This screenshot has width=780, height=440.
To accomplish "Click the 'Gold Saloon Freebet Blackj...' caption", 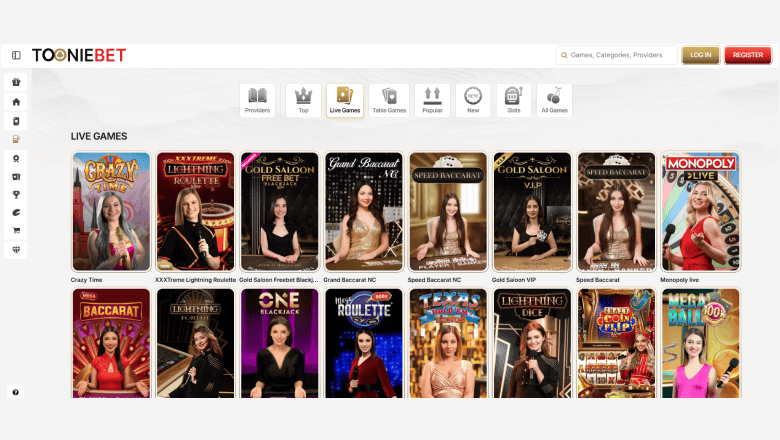I will click(279, 280).
